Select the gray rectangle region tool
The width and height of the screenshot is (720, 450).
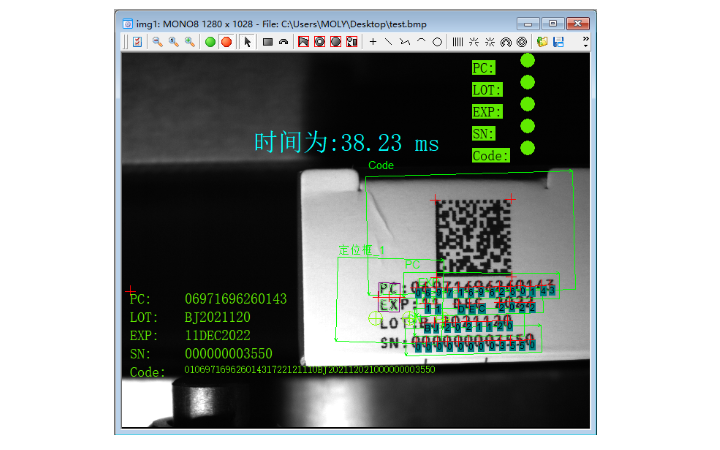[x=268, y=42]
